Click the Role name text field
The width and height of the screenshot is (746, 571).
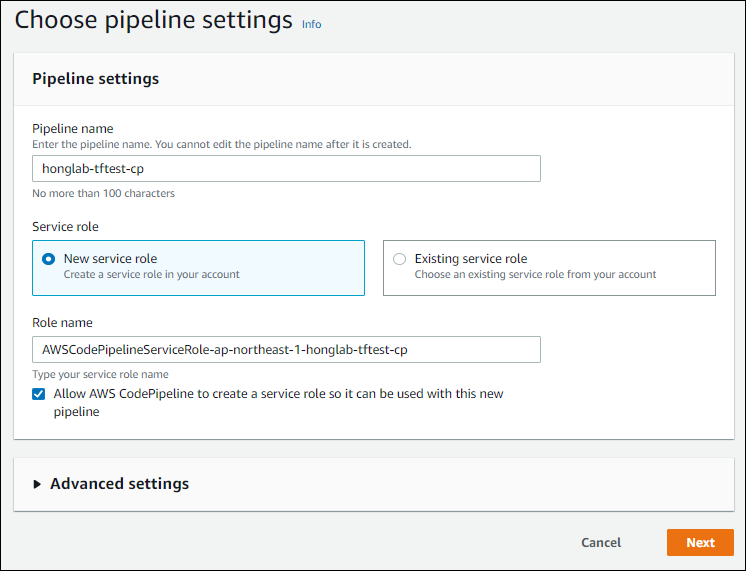286,349
